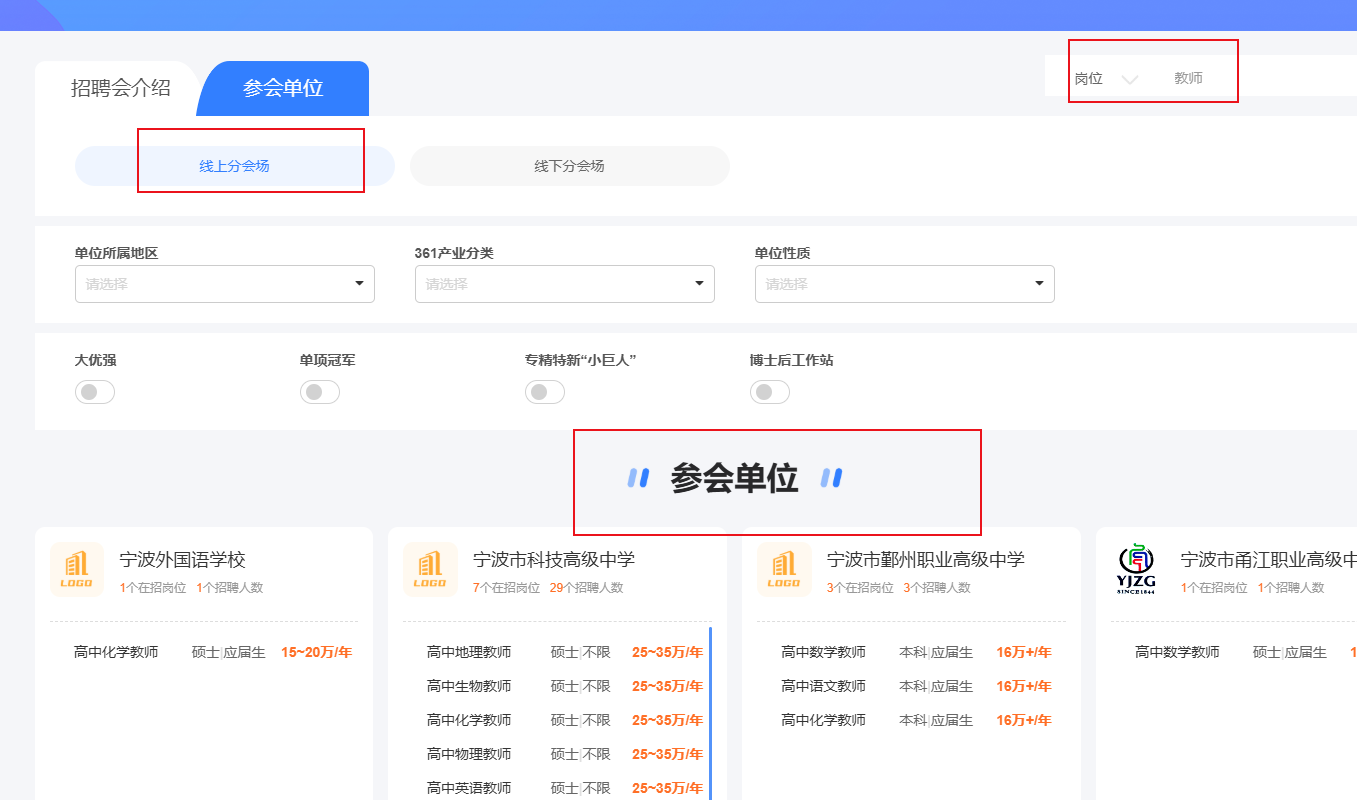Expand the 岗位 search type selector
The height and width of the screenshot is (800, 1357).
point(1105,78)
